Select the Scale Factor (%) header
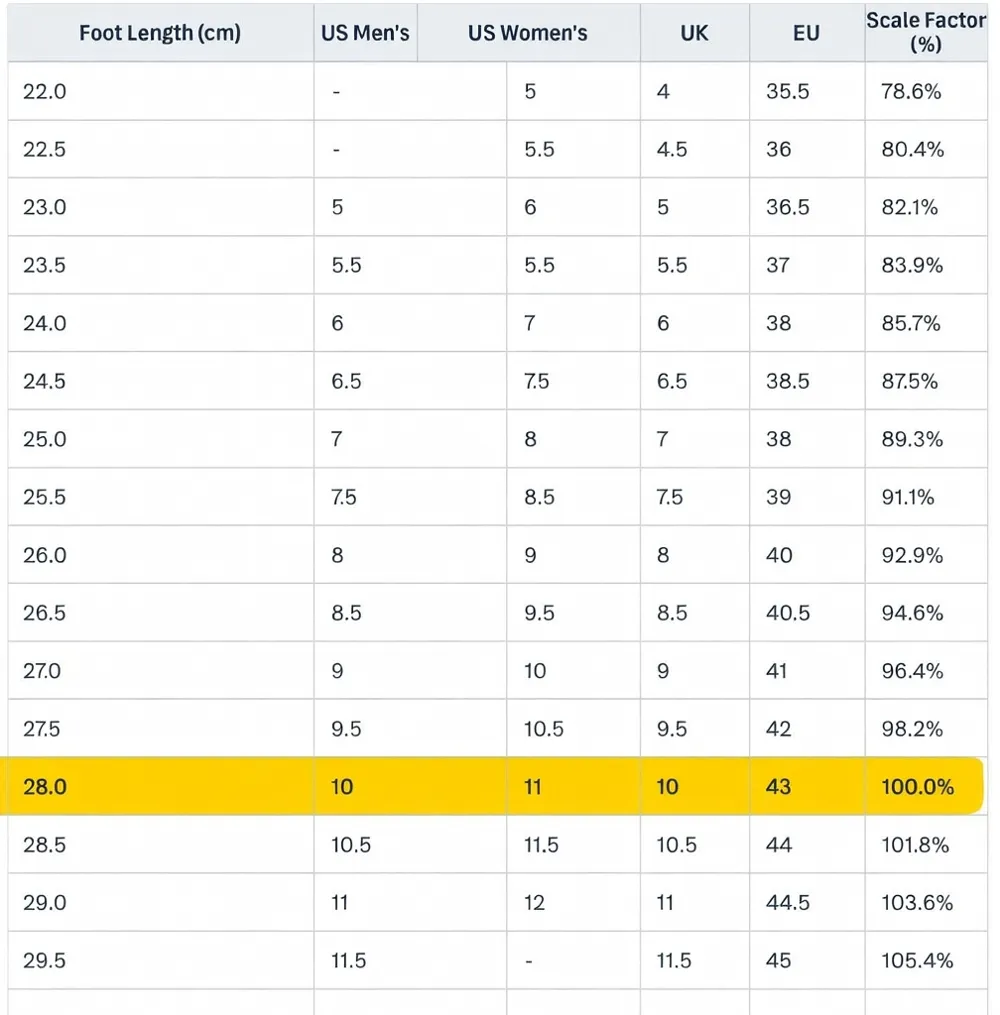This screenshot has width=1000, height=1015. pyautogui.click(x=926, y=33)
